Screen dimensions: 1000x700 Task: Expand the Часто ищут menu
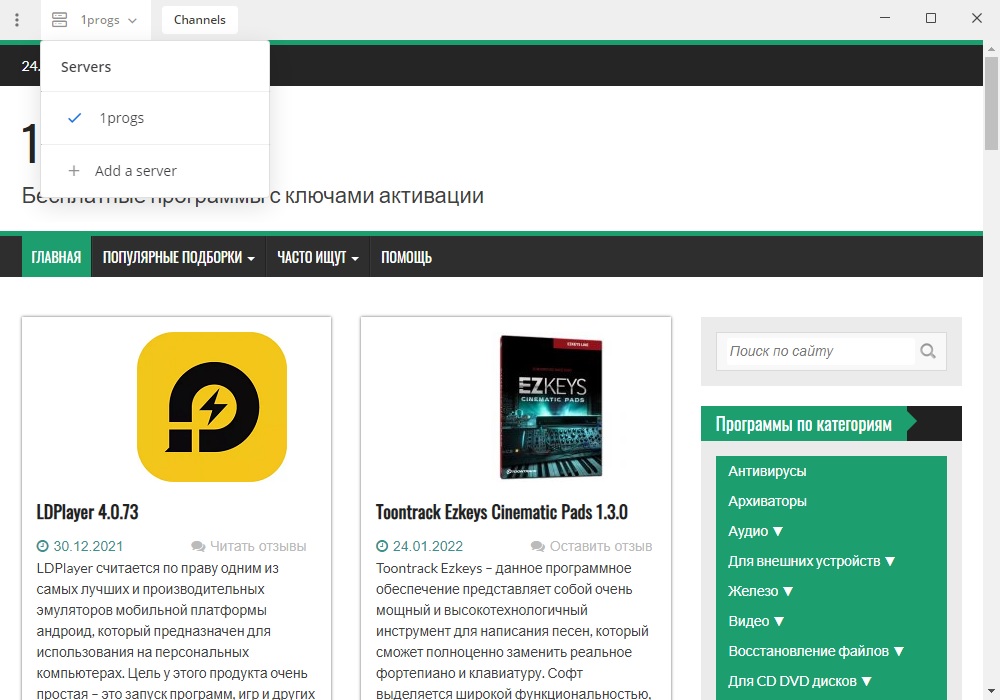point(318,257)
